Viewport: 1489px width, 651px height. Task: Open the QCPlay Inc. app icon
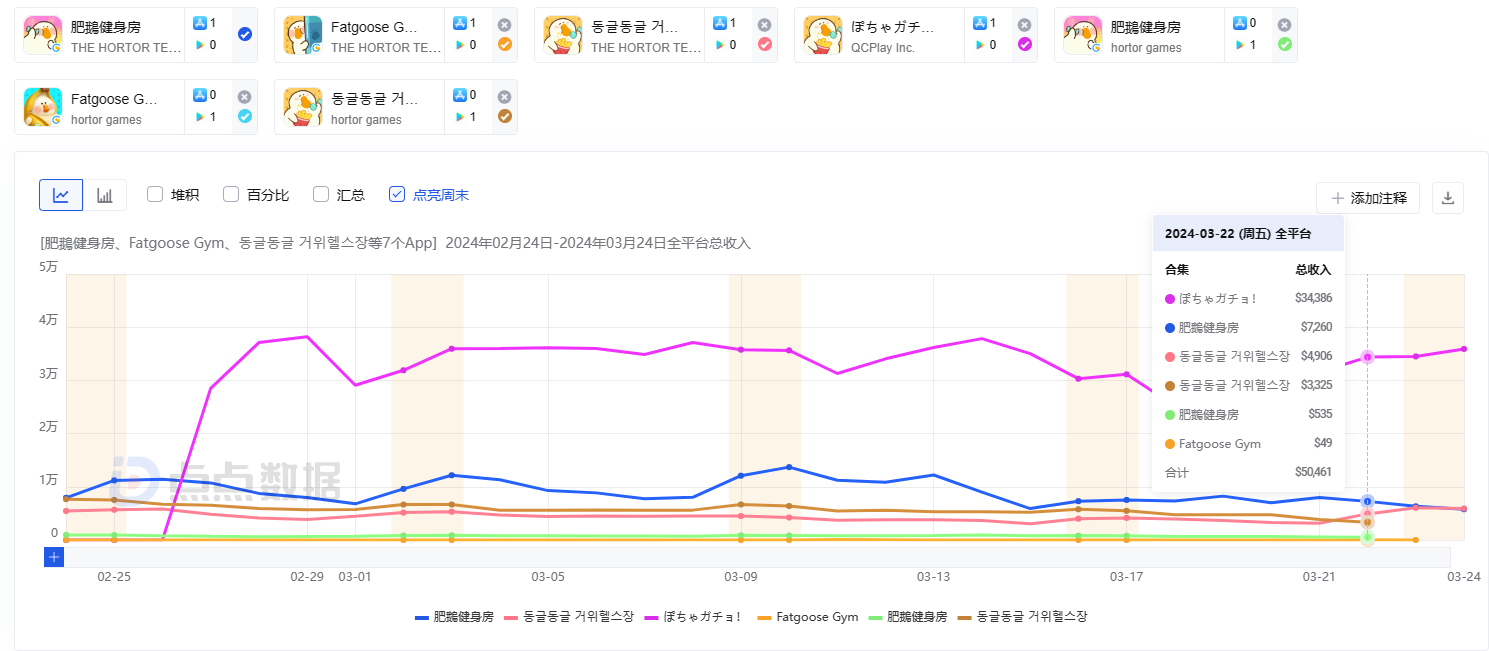823,35
